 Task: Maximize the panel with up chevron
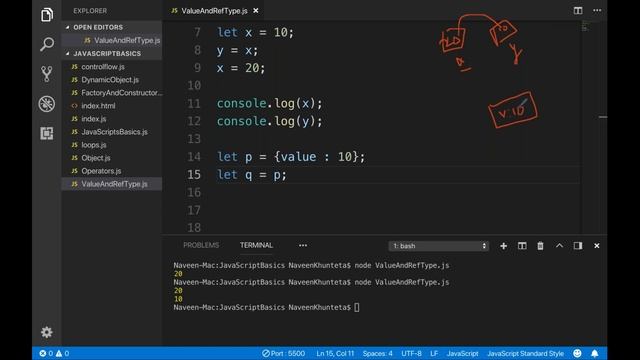pyautogui.click(x=559, y=246)
